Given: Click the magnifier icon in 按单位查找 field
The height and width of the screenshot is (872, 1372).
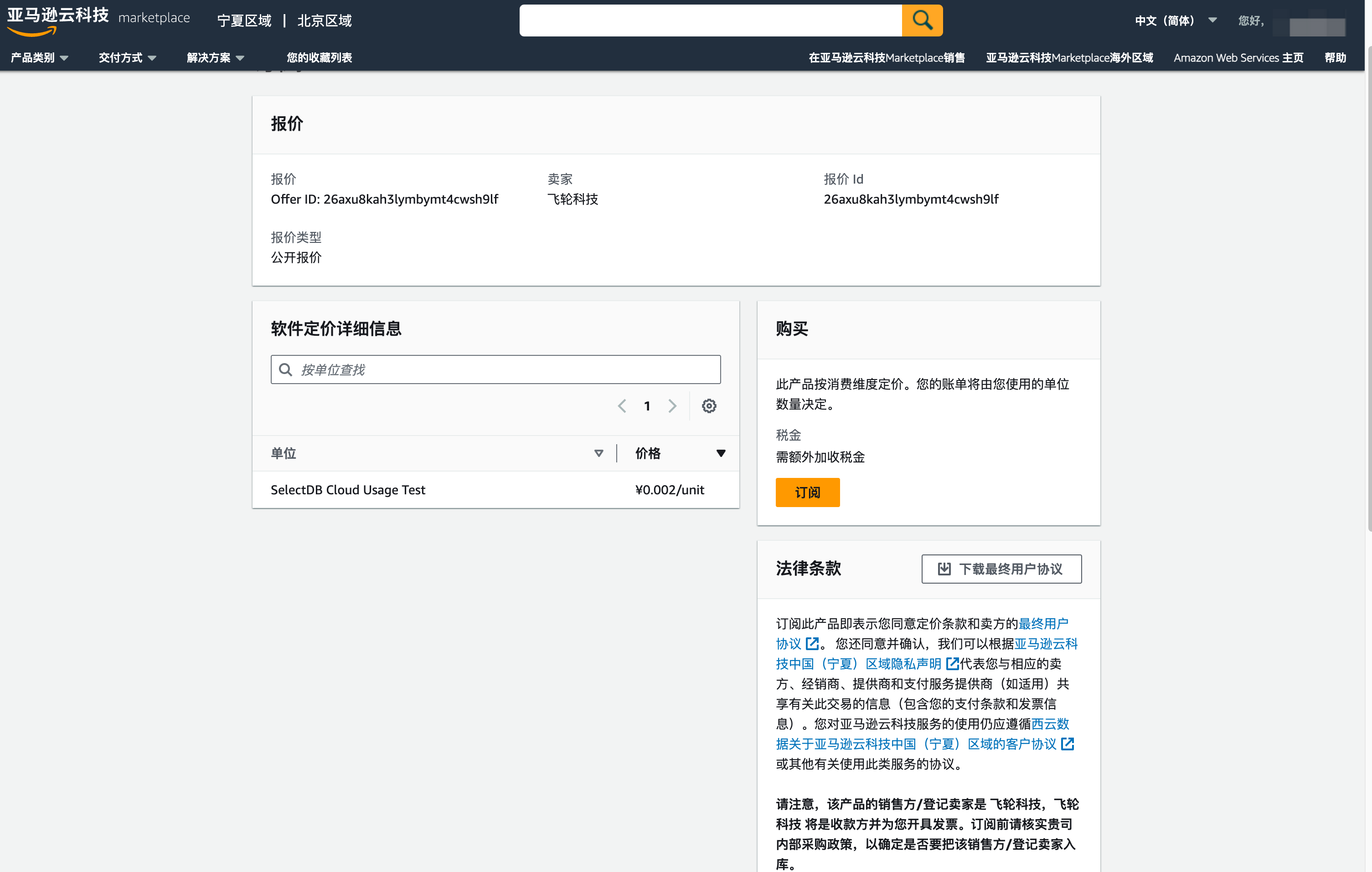Looking at the screenshot, I should click(x=285, y=369).
